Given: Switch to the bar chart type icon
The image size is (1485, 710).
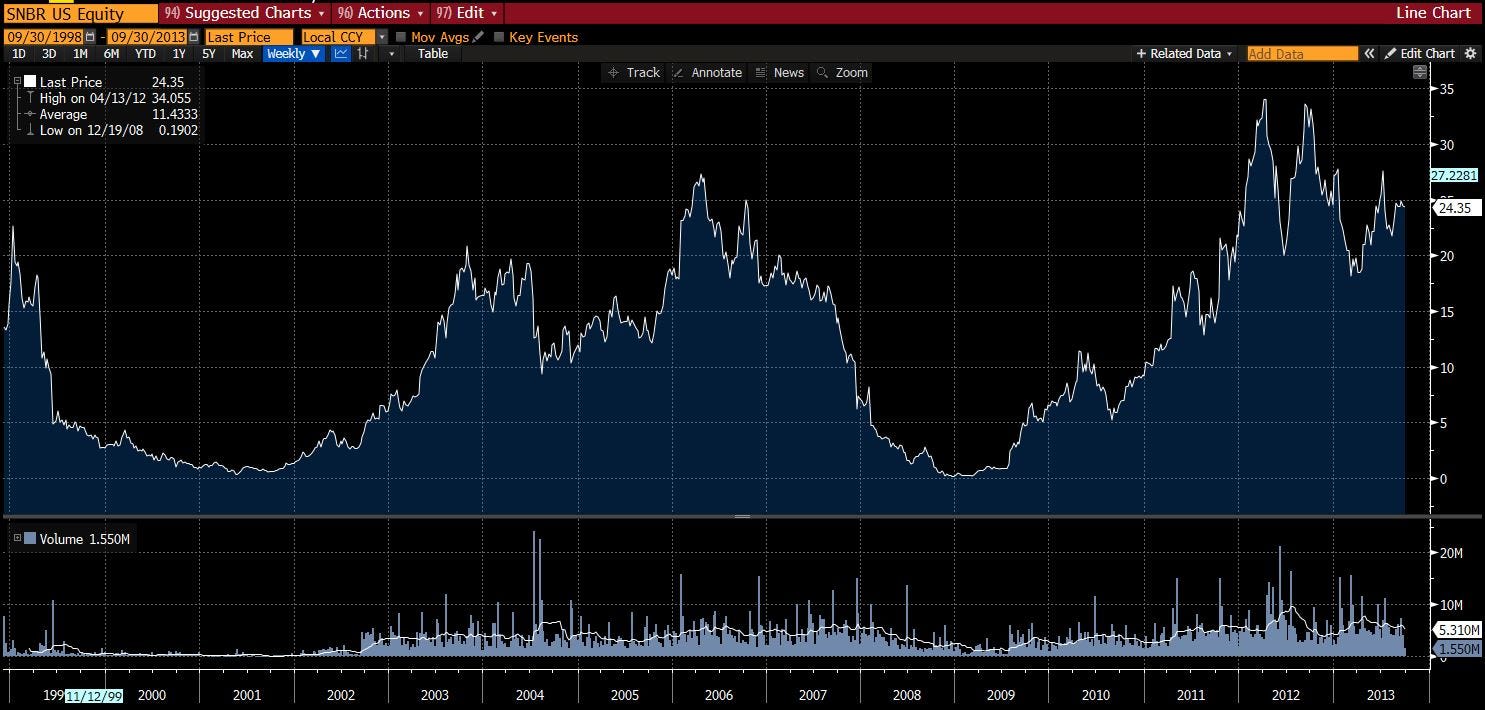Looking at the screenshot, I should coord(361,54).
